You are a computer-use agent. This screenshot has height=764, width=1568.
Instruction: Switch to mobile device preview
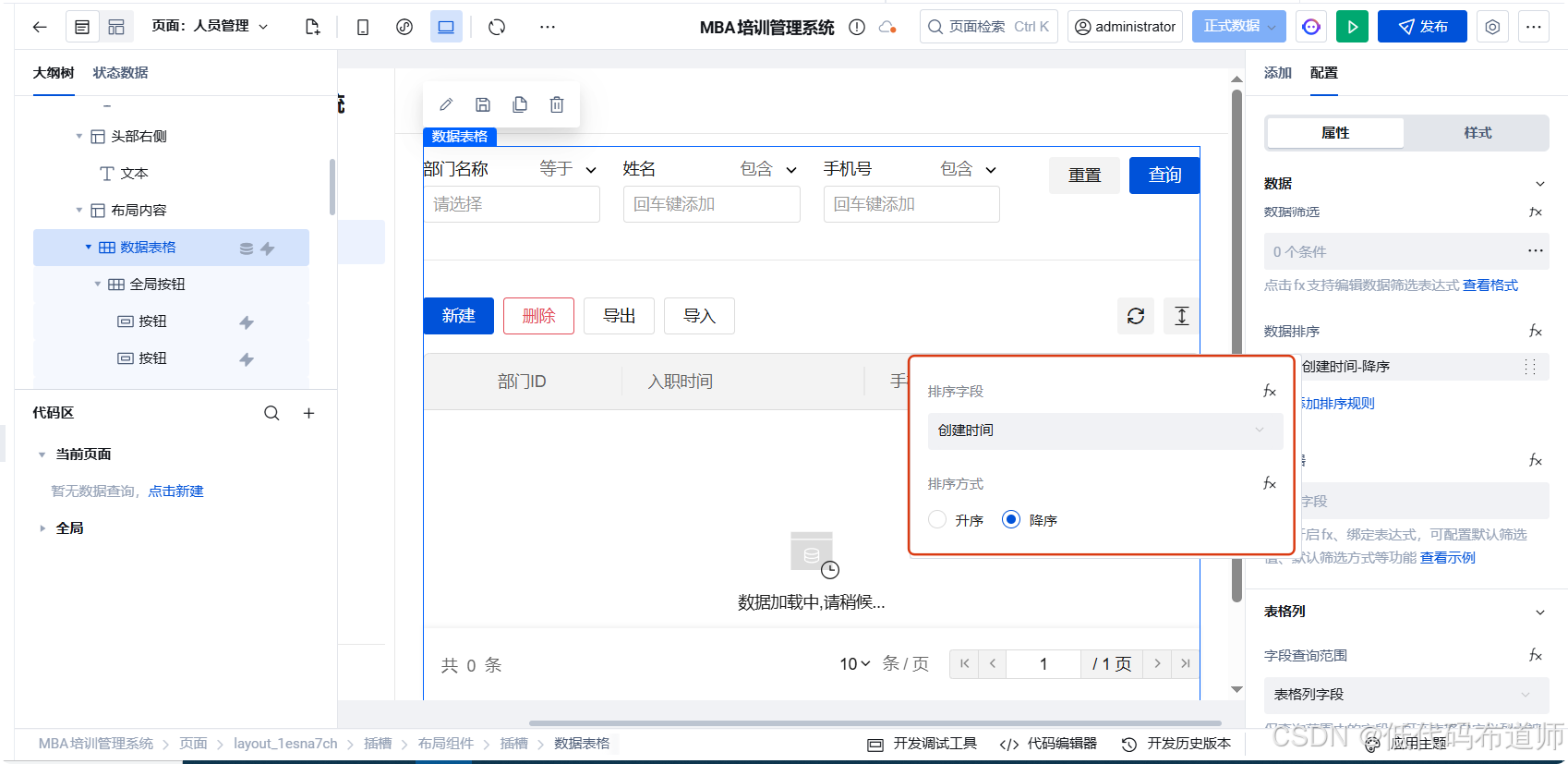click(363, 27)
